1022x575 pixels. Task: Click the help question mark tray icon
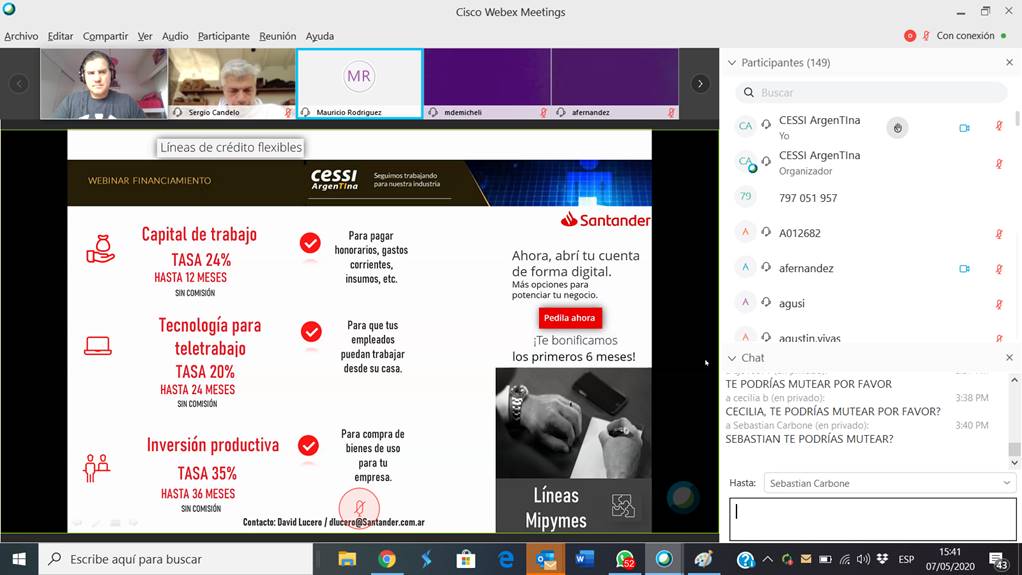coord(745,559)
